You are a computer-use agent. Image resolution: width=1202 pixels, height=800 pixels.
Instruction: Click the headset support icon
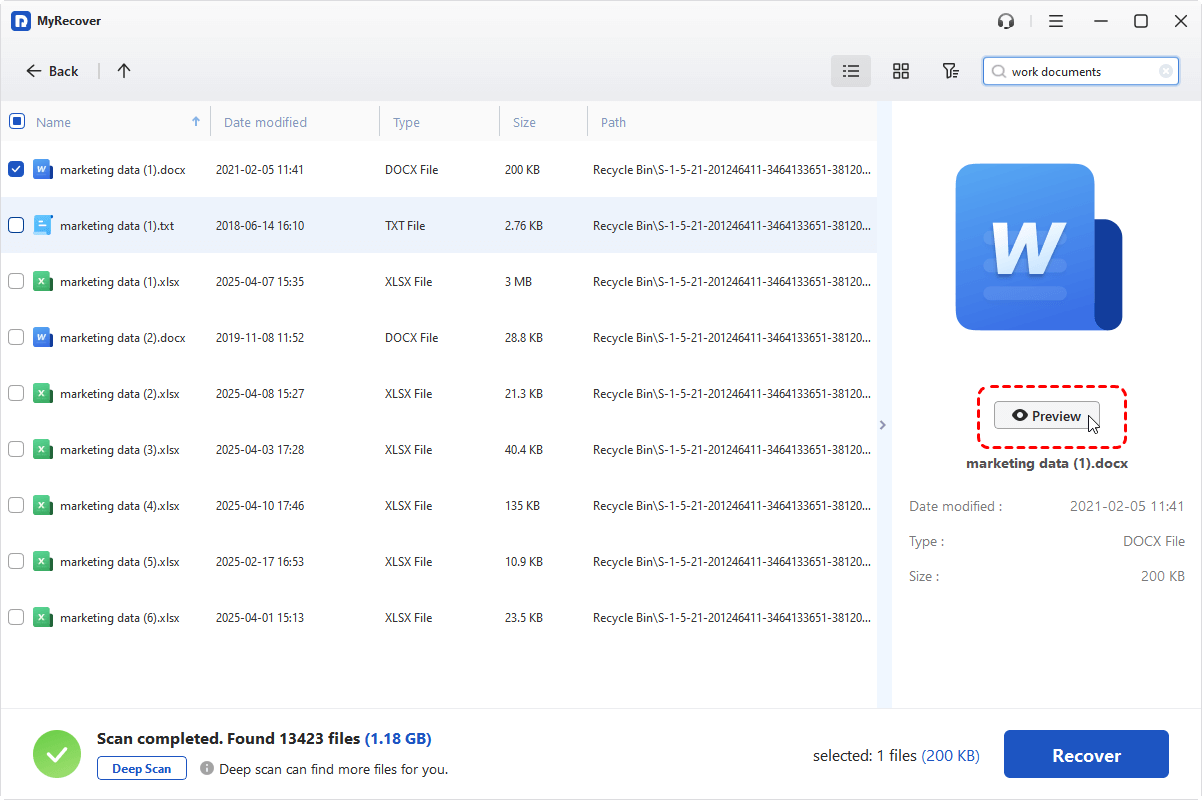click(1006, 21)
